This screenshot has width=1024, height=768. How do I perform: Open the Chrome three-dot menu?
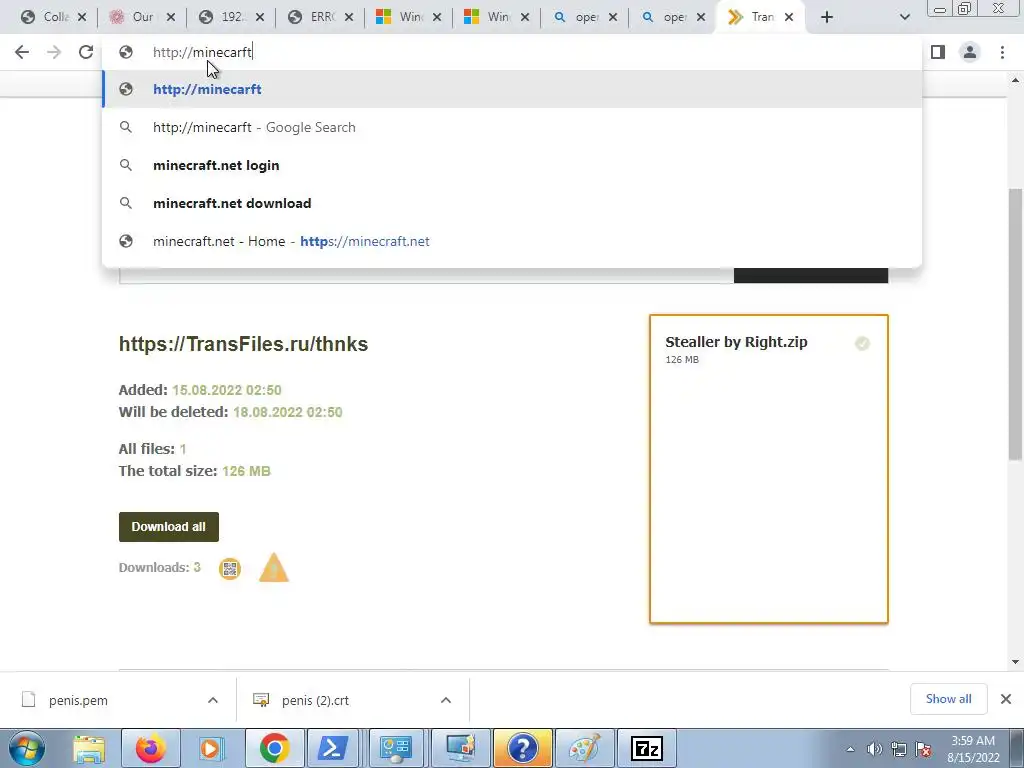[x=1002, y=52]
